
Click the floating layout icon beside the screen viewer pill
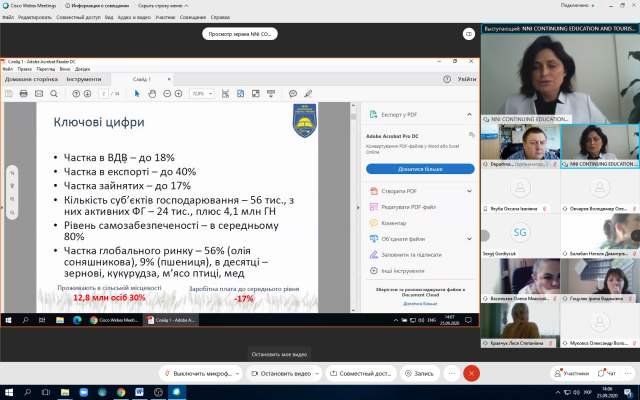(x=469, y=34)
